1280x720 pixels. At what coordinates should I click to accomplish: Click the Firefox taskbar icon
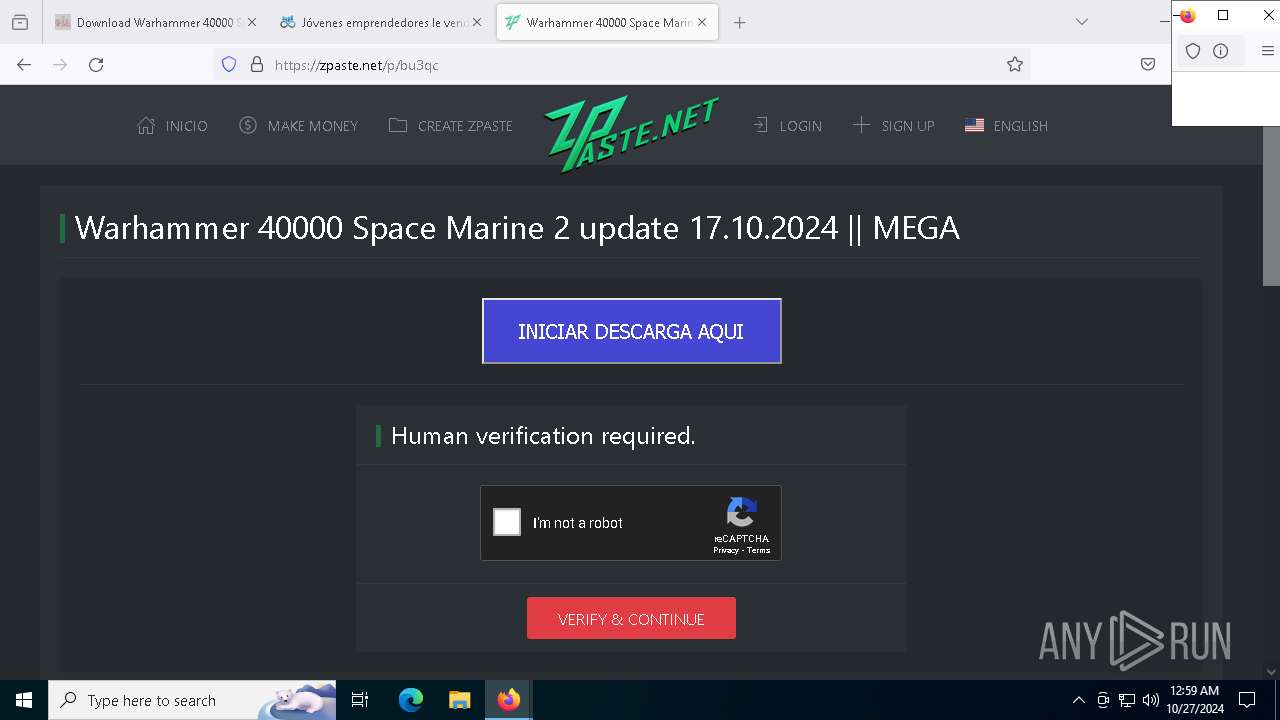(x=509, y=700)
